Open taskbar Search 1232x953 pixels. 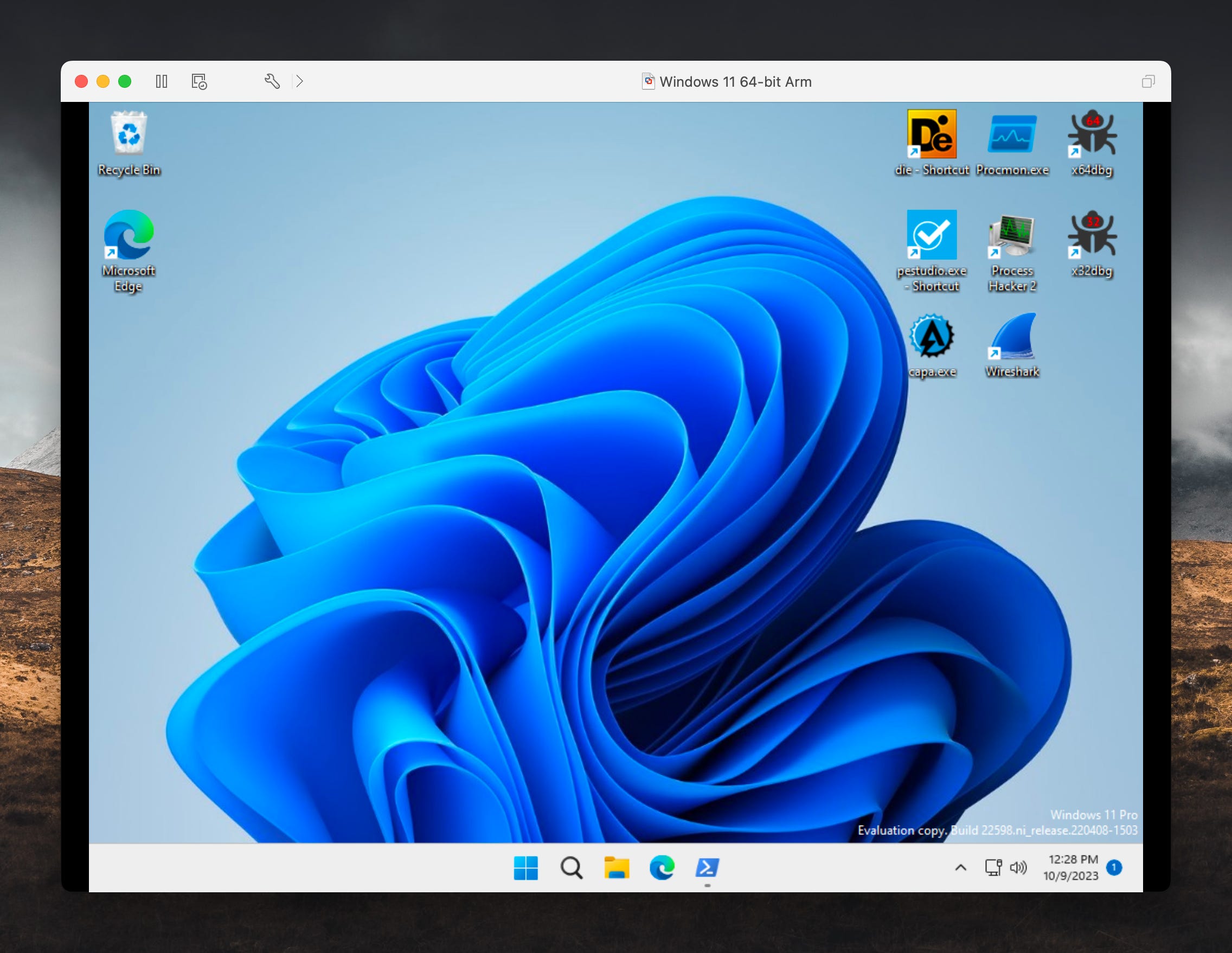click(x=571, y=867)
